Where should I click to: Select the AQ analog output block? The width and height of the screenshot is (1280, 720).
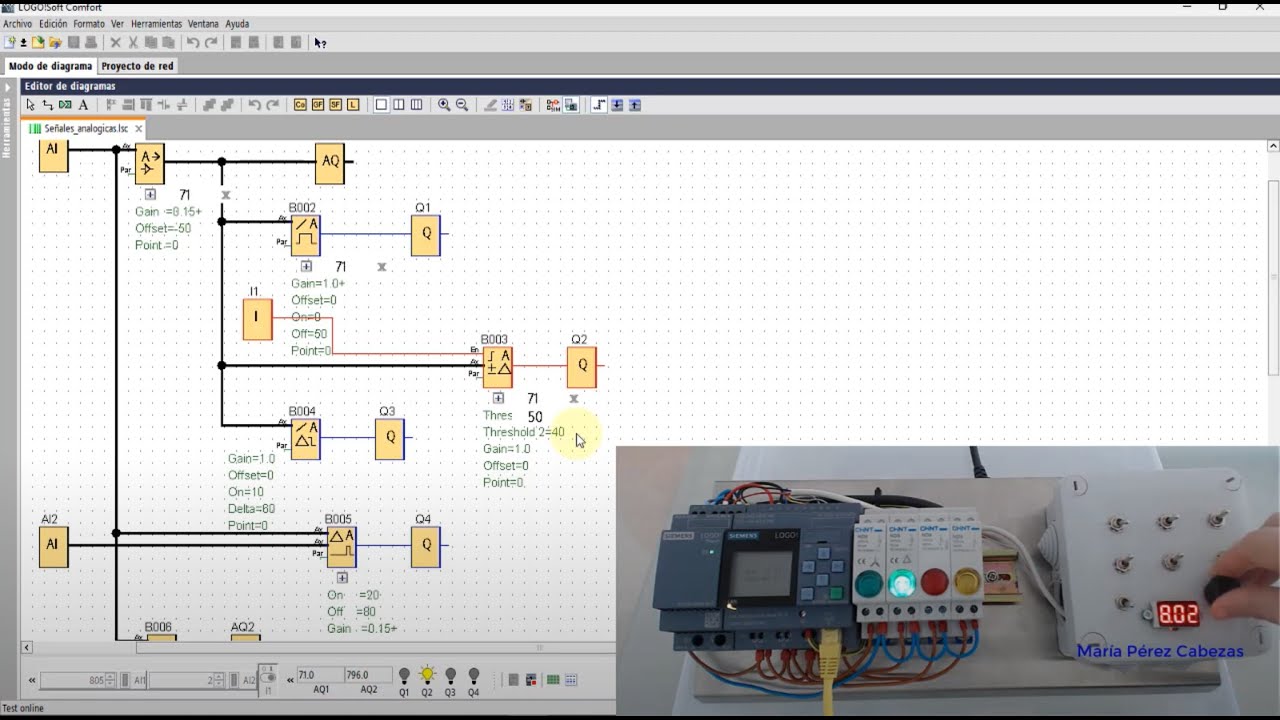[329, 163]
